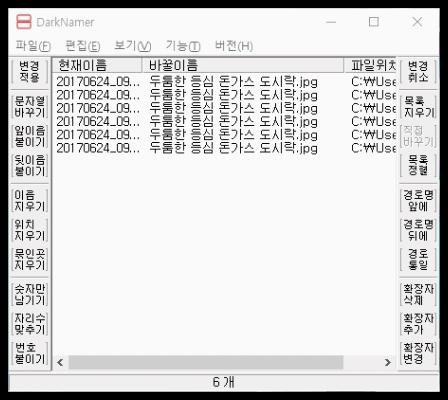The height and width of the screenshot is (400, 448).
Task: Click the 경로 통일 button
Action: click(418, 259)
